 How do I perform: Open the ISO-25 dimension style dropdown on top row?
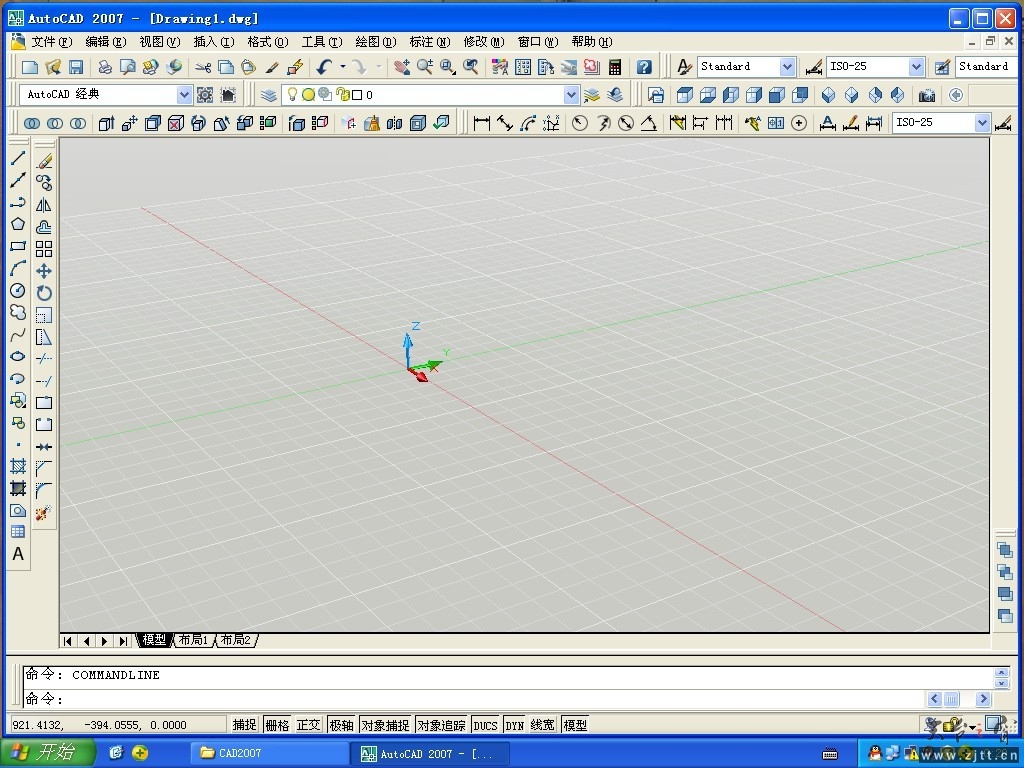tap(916, 67)
